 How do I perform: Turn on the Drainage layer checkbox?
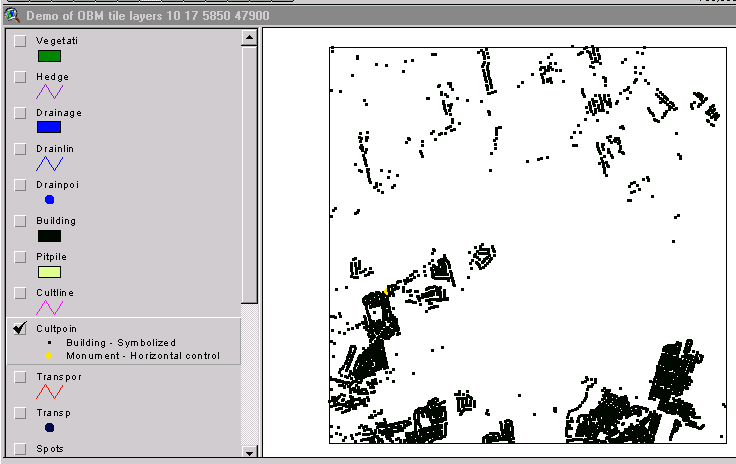pos(20,113)
